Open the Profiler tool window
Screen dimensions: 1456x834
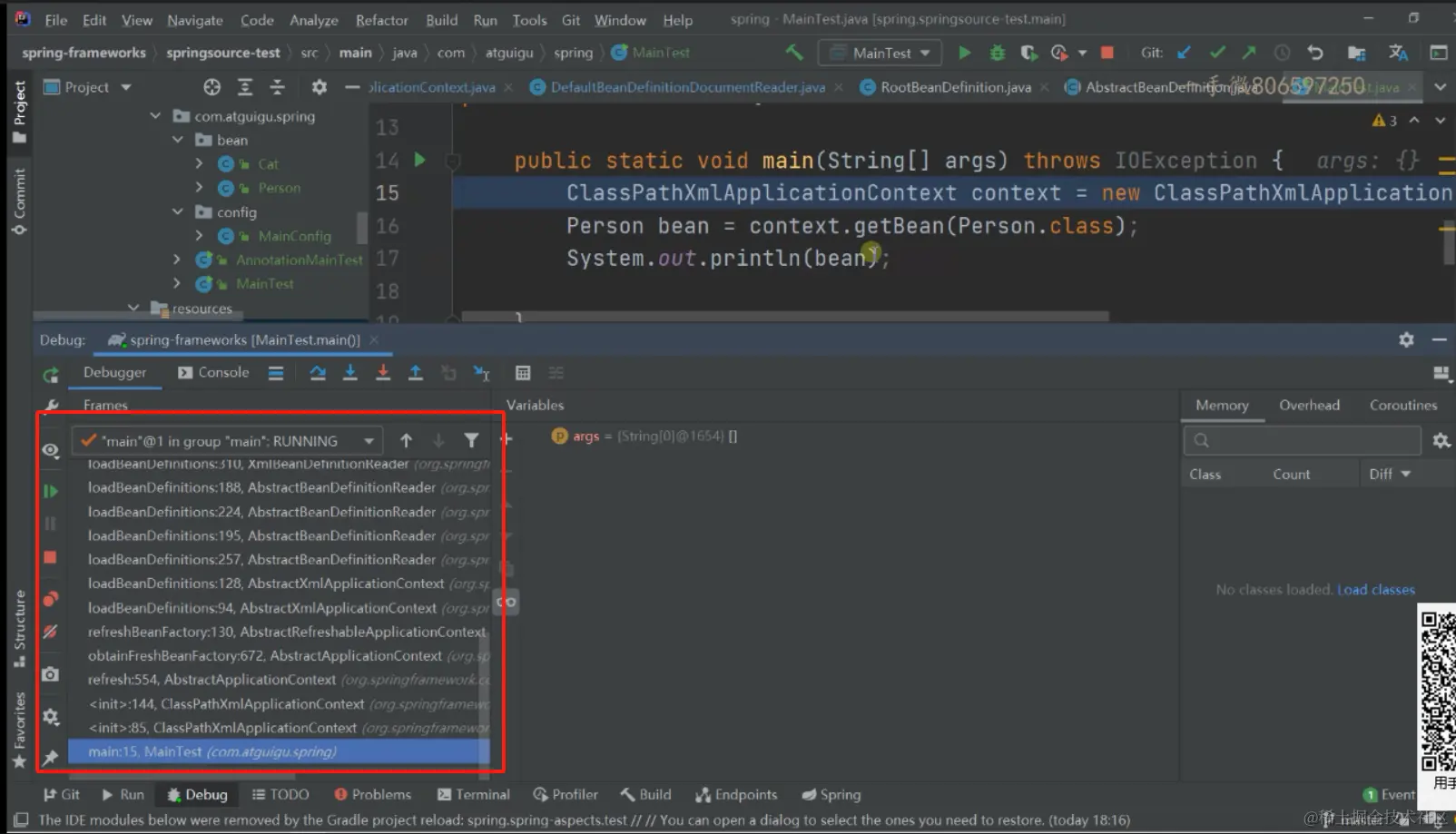tap(566, 794)
